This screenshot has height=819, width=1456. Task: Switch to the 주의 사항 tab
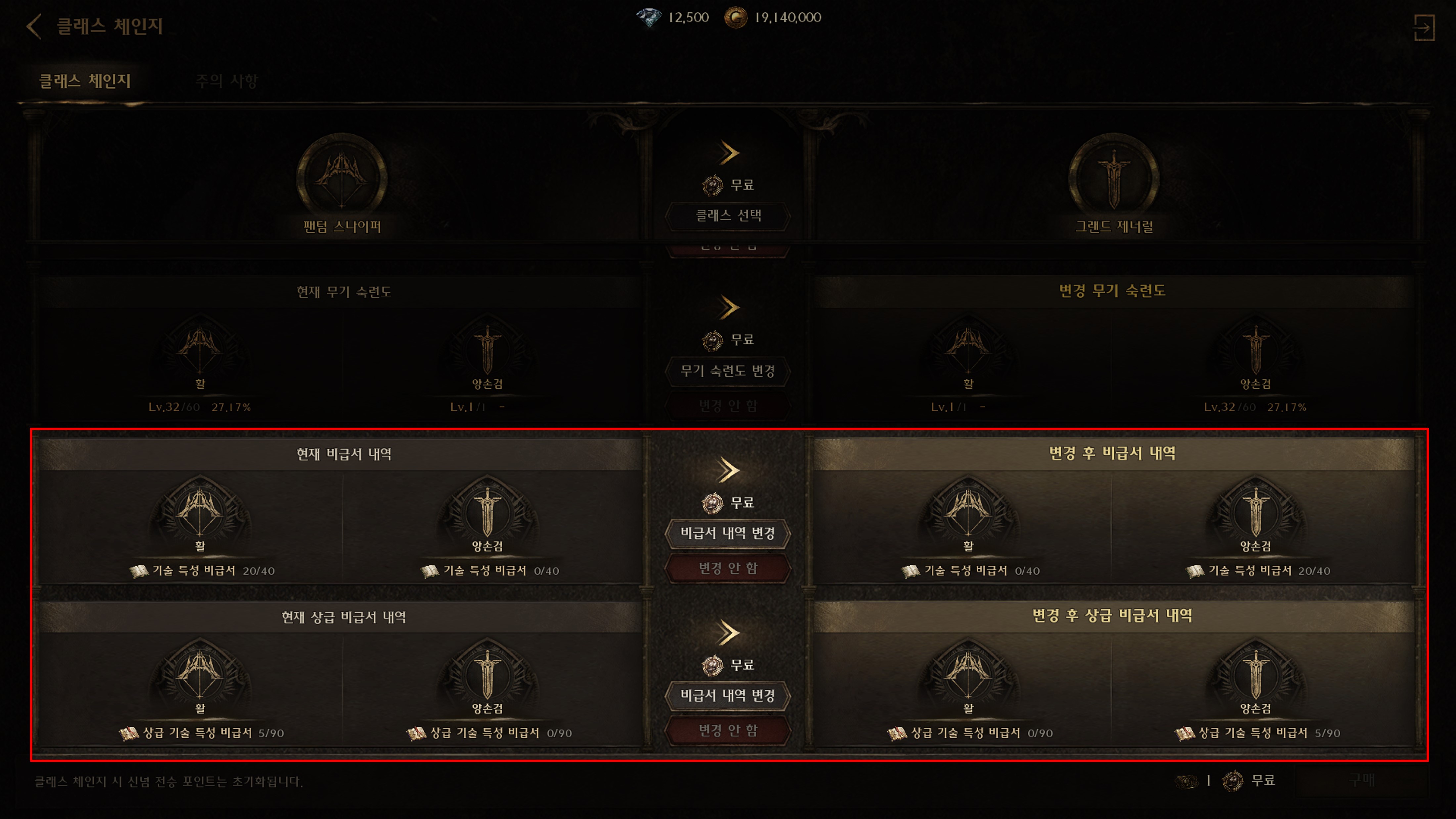(227, 81)
